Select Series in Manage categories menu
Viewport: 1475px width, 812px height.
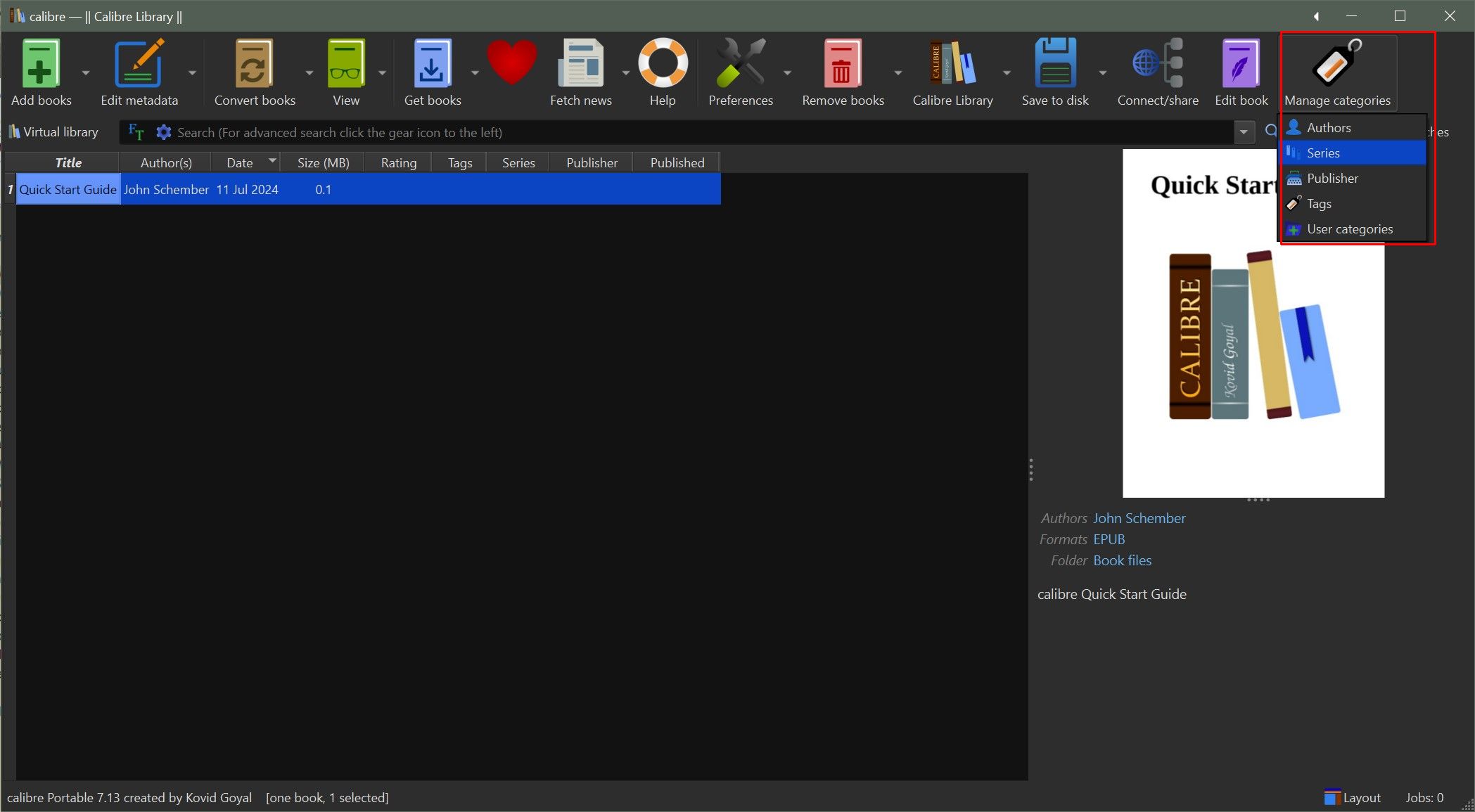pyautogui.click(x=1322, y=153)
